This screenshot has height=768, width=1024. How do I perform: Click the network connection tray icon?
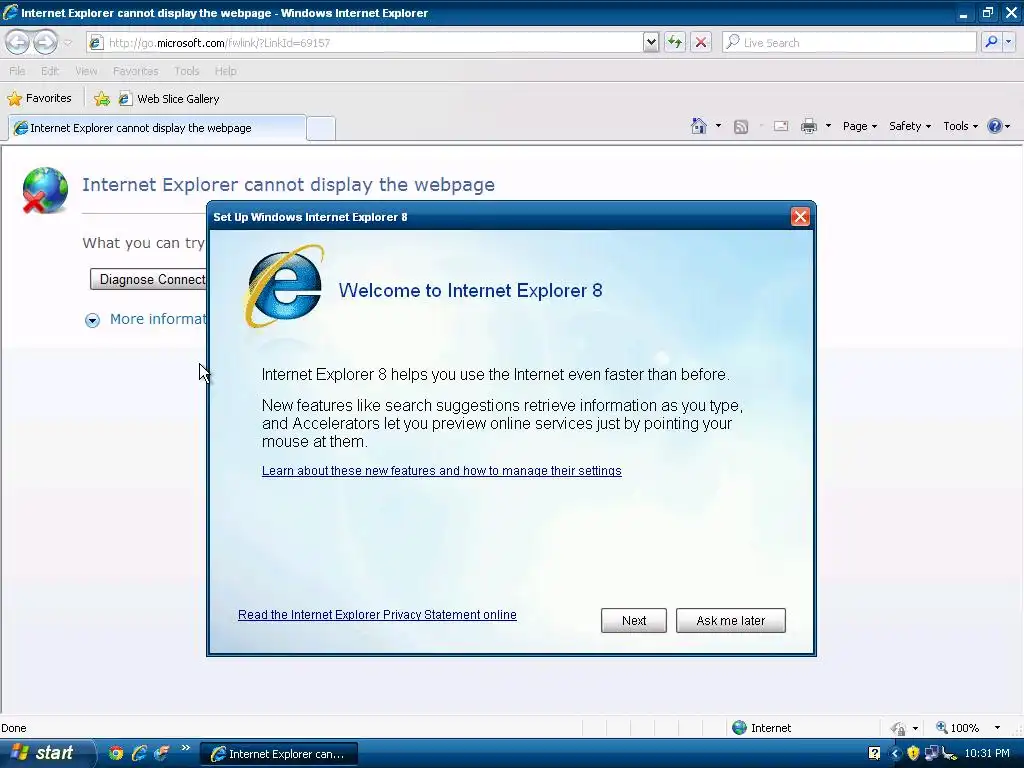coord(931,754)
